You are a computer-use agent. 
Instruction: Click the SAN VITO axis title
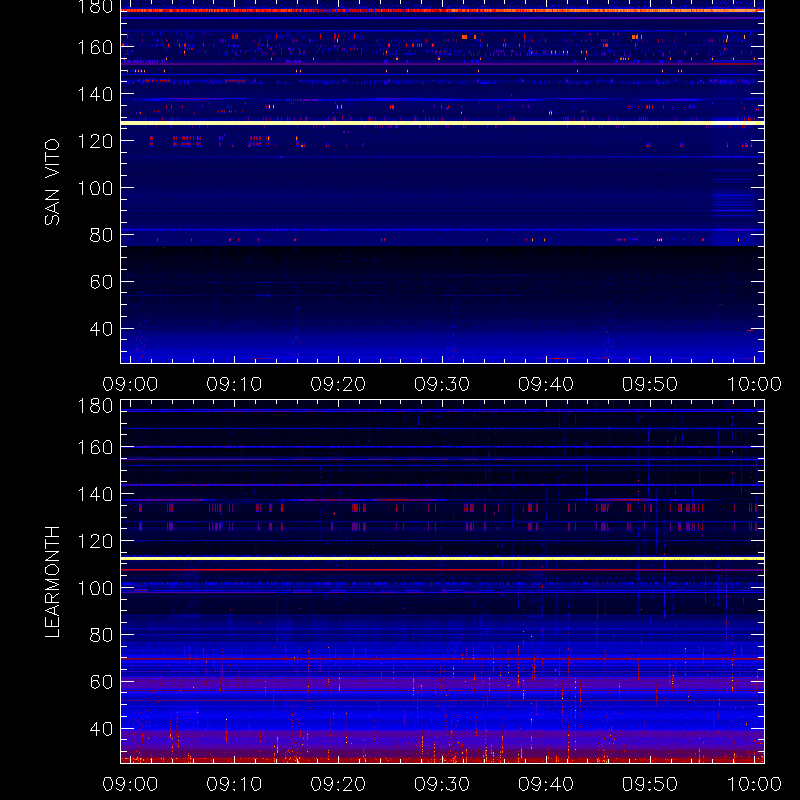pyautogui.click(x=52, y=182)
